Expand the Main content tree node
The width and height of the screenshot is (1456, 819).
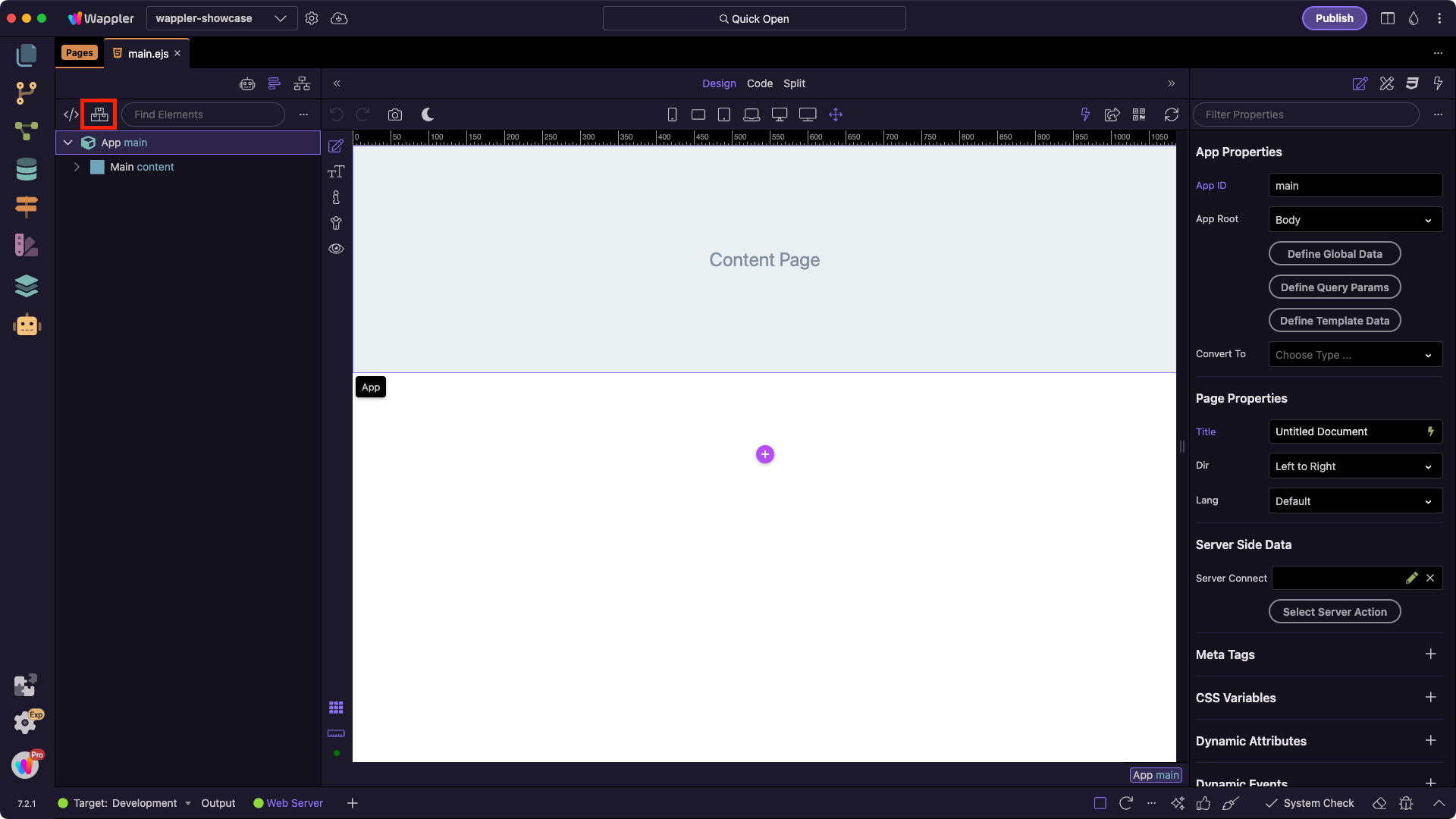point(77,167)
